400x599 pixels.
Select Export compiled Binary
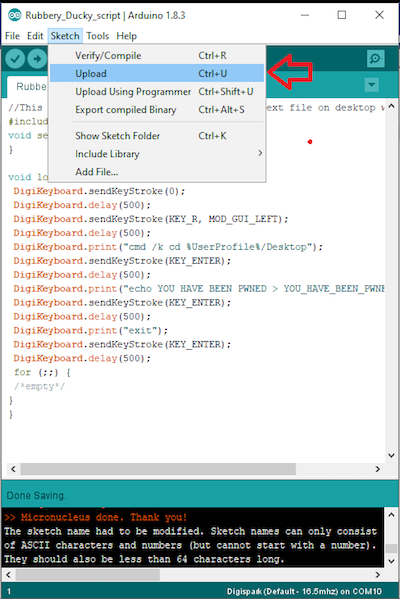pos(157,110)
